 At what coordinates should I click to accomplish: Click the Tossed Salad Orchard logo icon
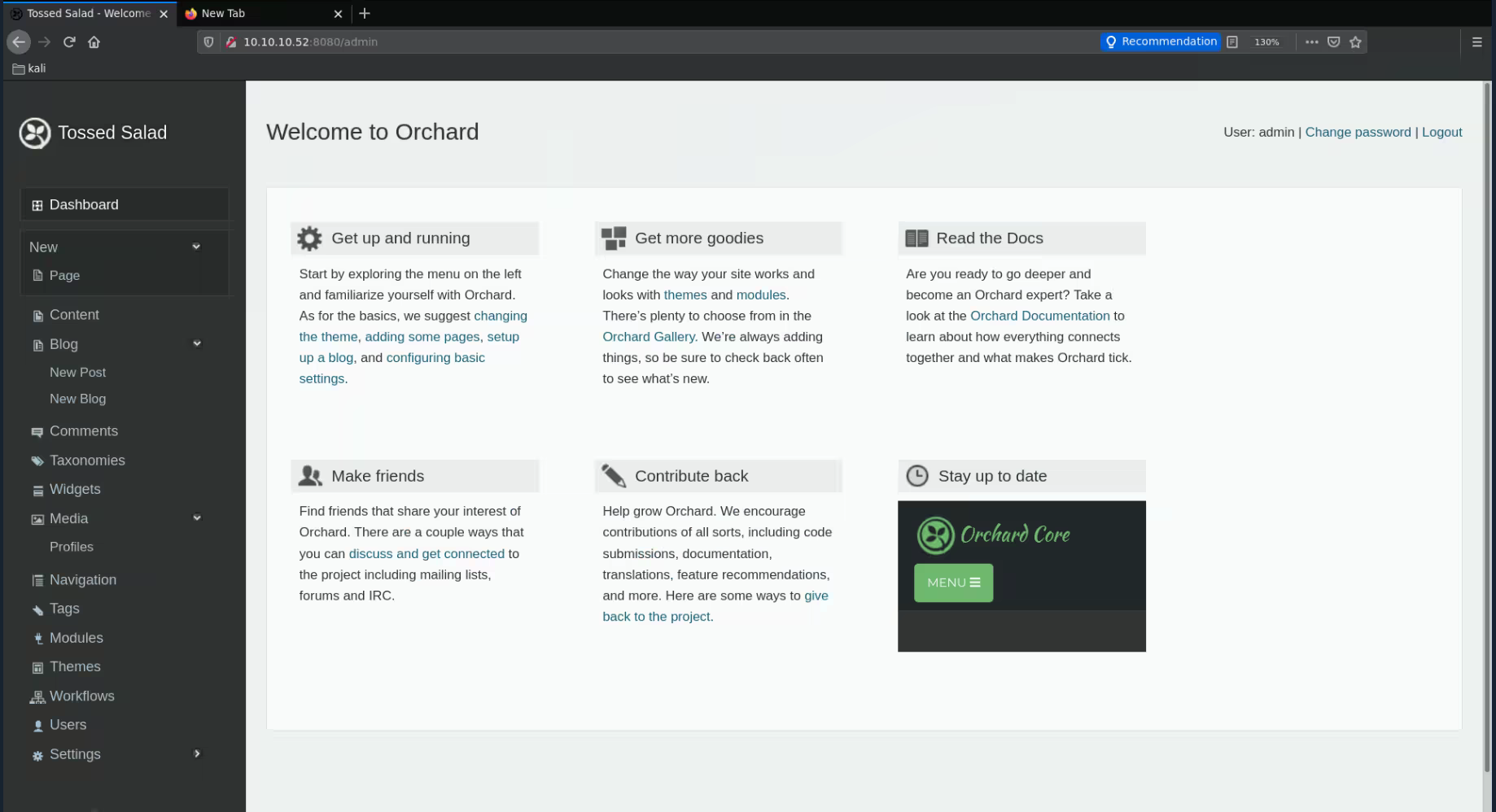tap(35, 133)
